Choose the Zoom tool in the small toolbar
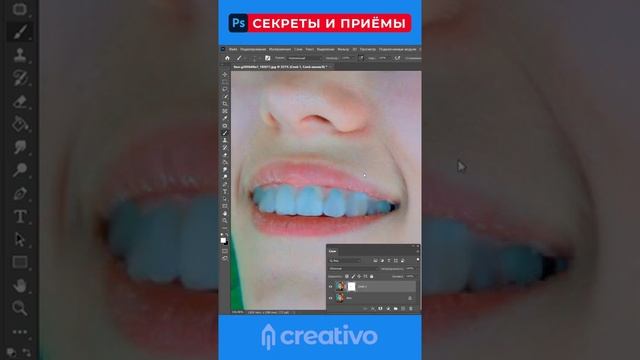 point(225,221)
